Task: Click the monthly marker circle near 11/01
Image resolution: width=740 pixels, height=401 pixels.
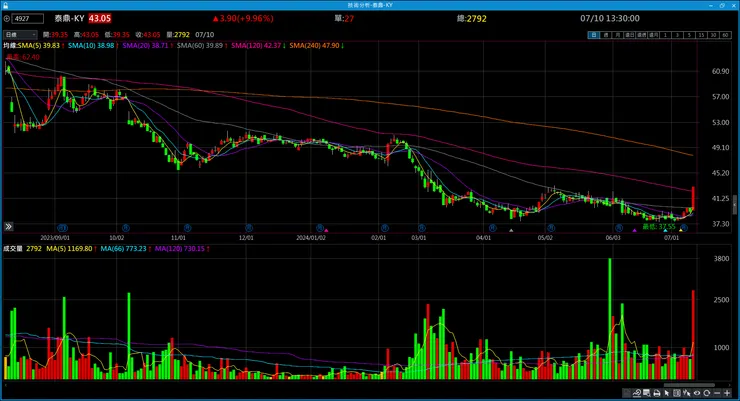Action: (187, 228)
